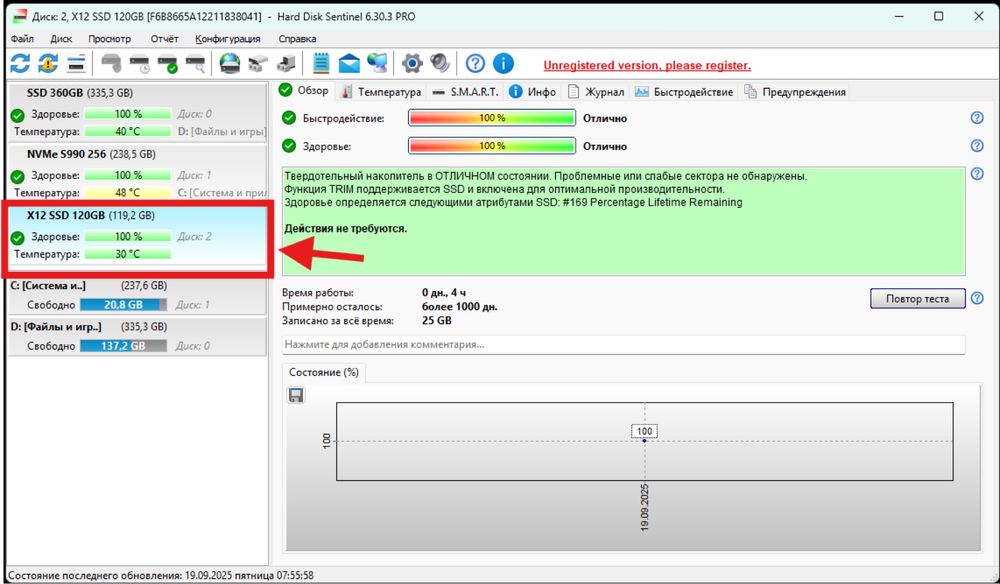Switch to the Предупреждения tab
Viewport: 1000px width, 584px height.
pyautogui.click(x=795, y=92)
